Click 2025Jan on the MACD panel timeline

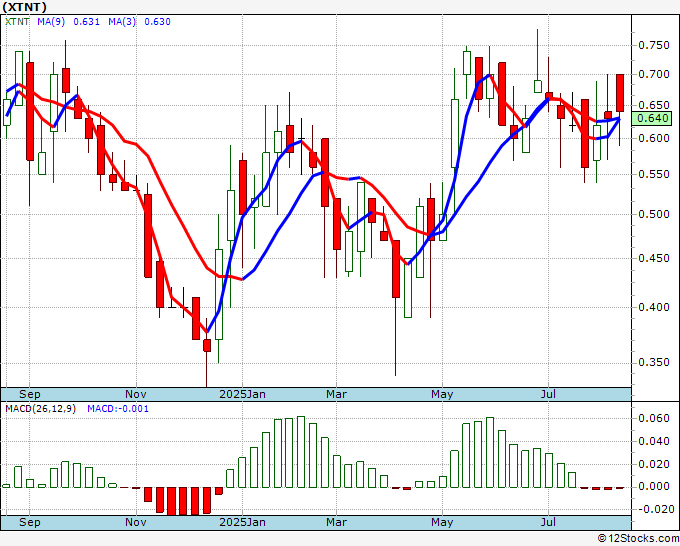tap(242, 522)
